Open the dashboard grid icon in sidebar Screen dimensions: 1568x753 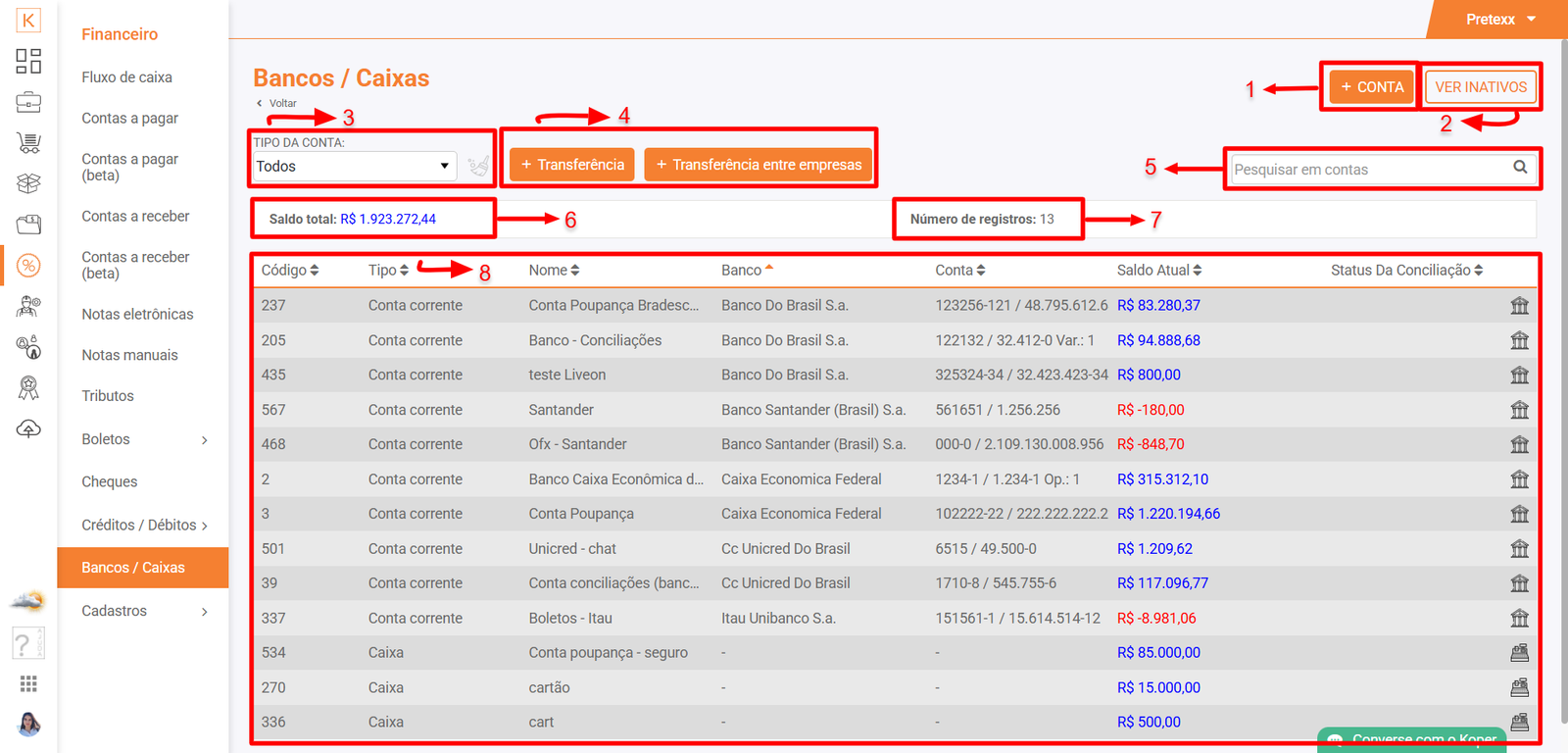[28, 61]
